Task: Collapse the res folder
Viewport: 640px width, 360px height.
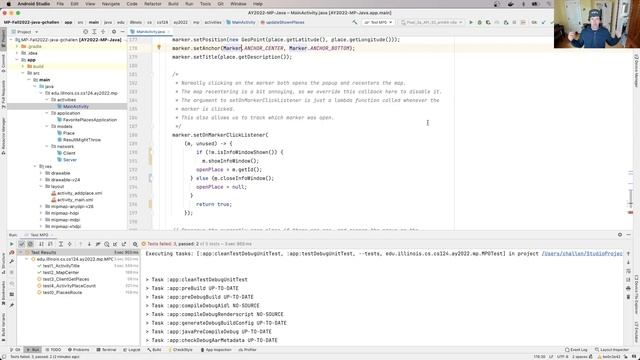Action: 35,166
